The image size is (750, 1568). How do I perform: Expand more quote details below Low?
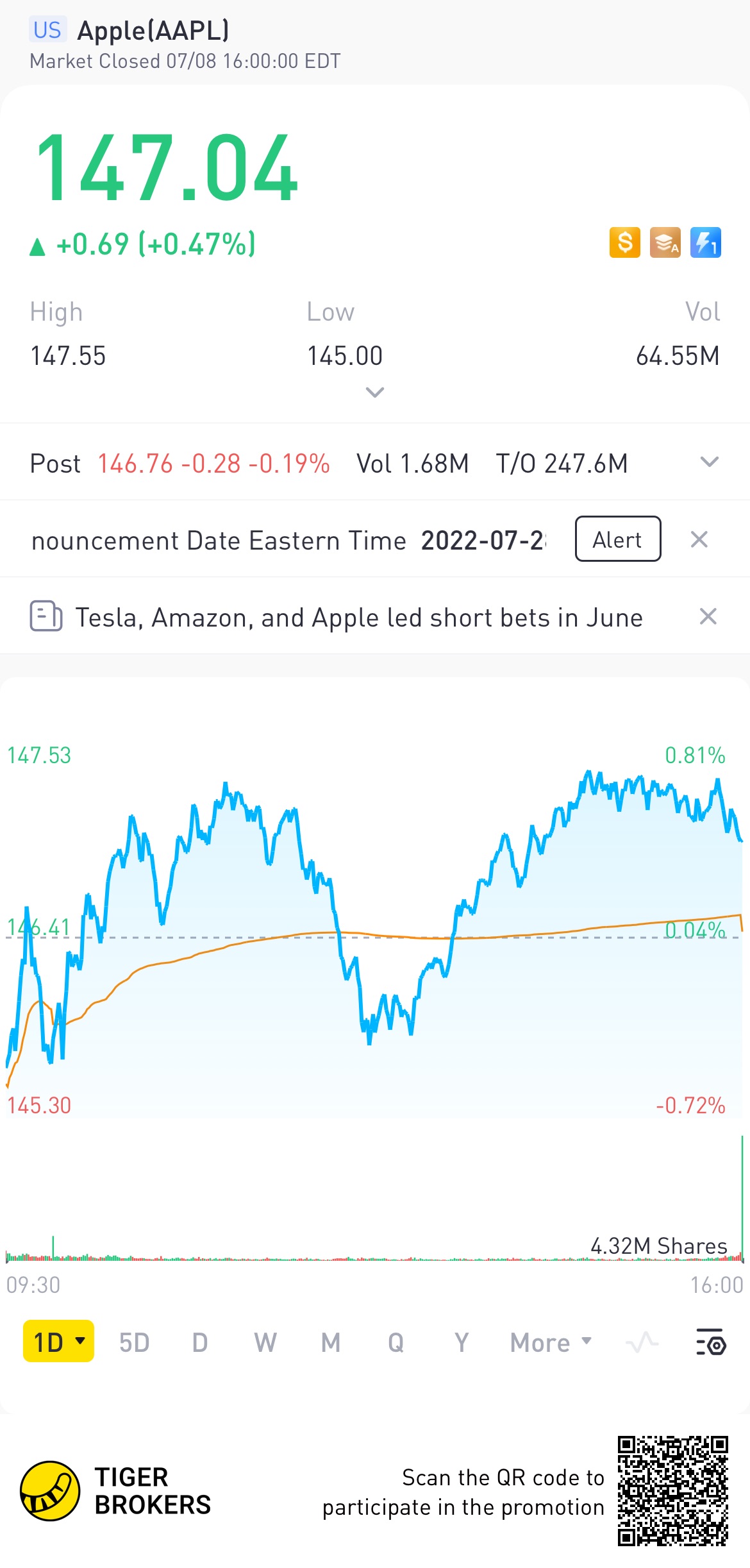pyautogui.click(x=375, y=392)
